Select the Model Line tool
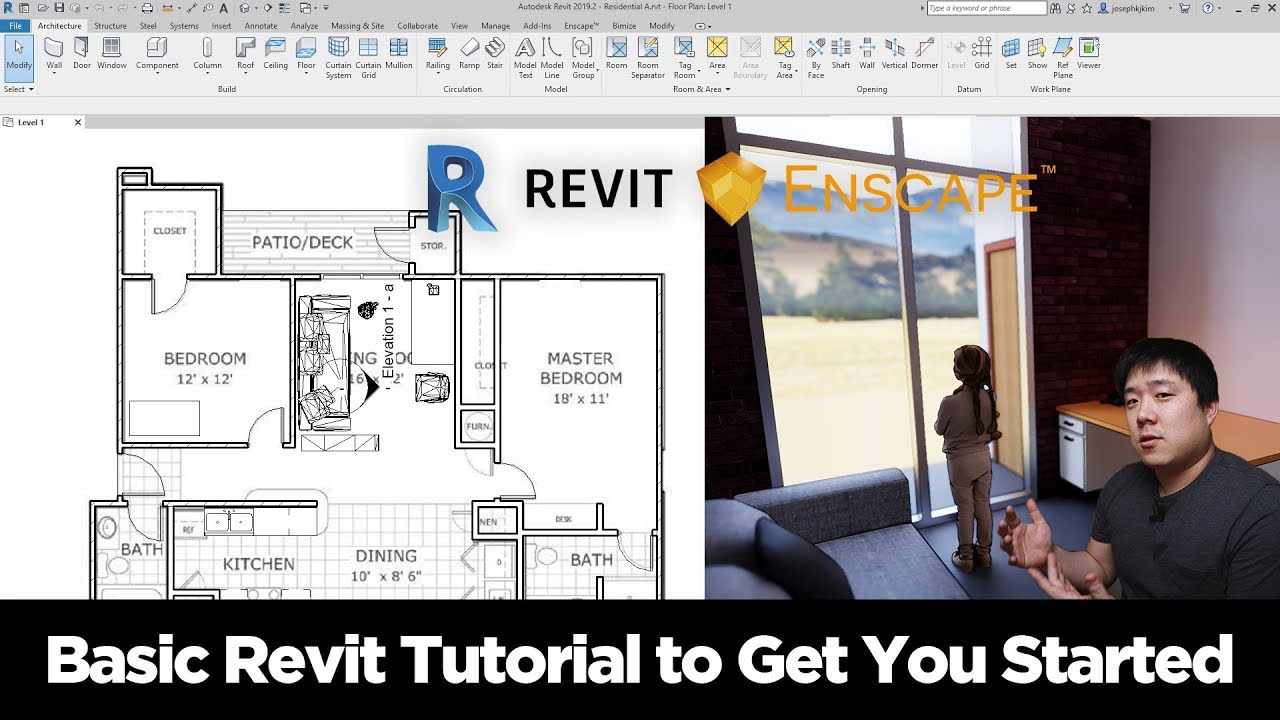 click(x=552, y=58)
